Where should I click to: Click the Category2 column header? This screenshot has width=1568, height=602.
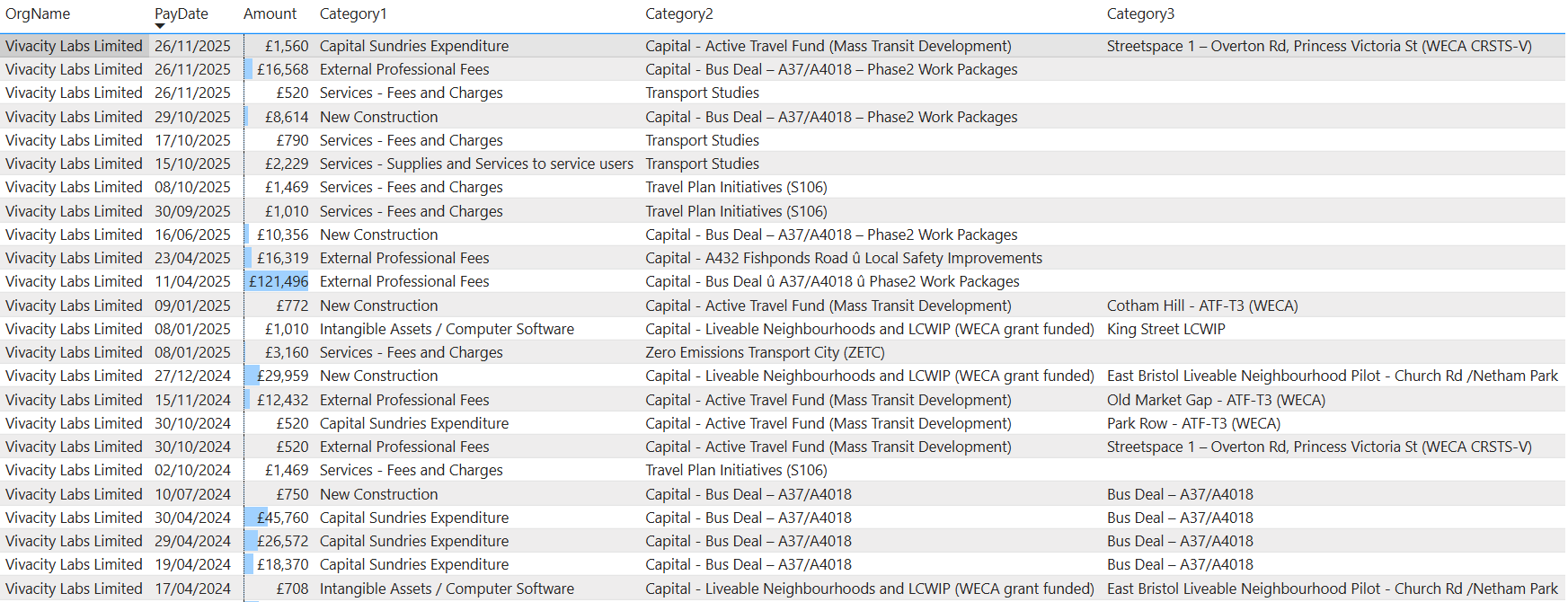tap(678, 13)
